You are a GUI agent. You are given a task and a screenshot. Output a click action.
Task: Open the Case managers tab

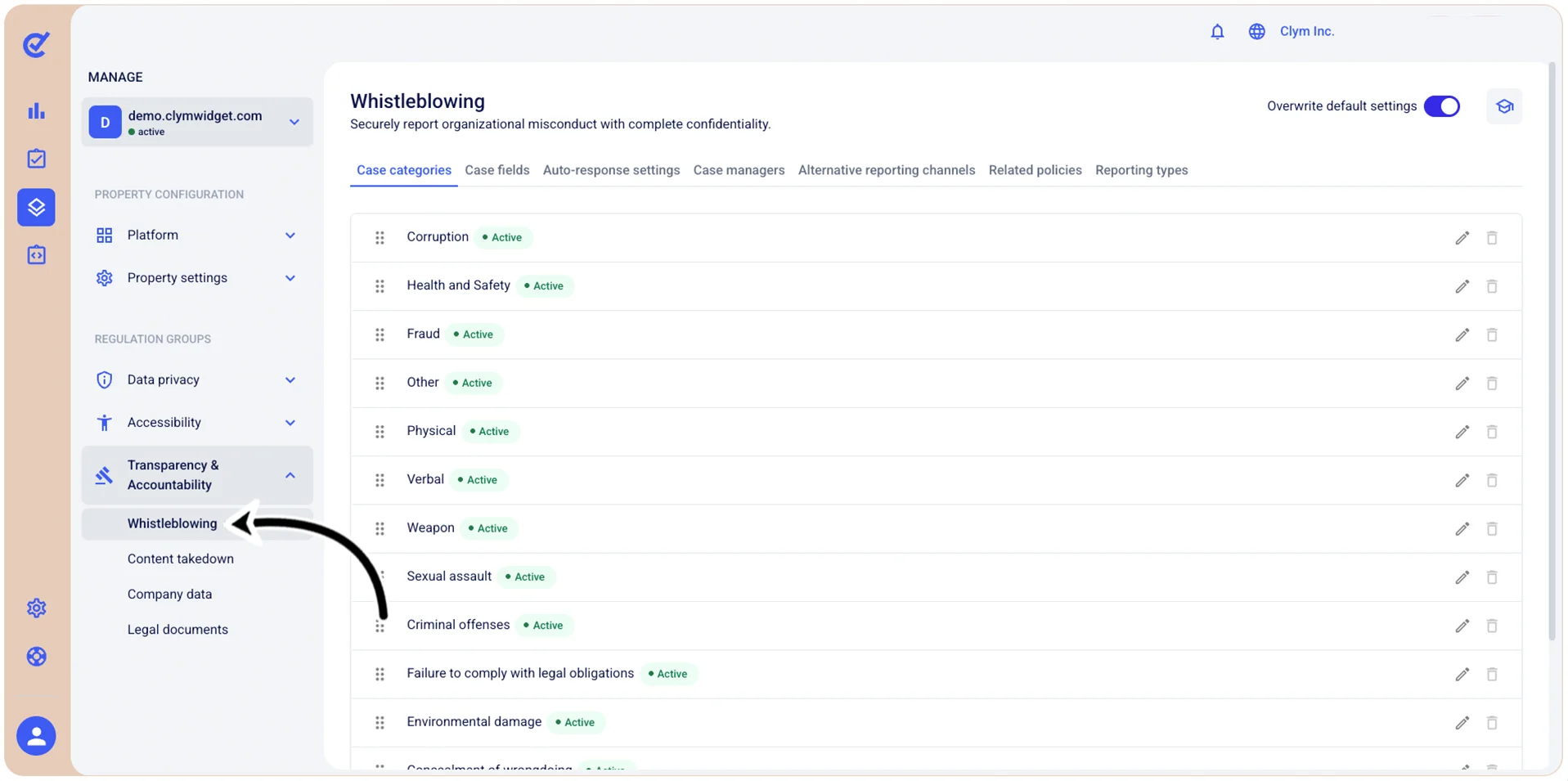point(739,170)
